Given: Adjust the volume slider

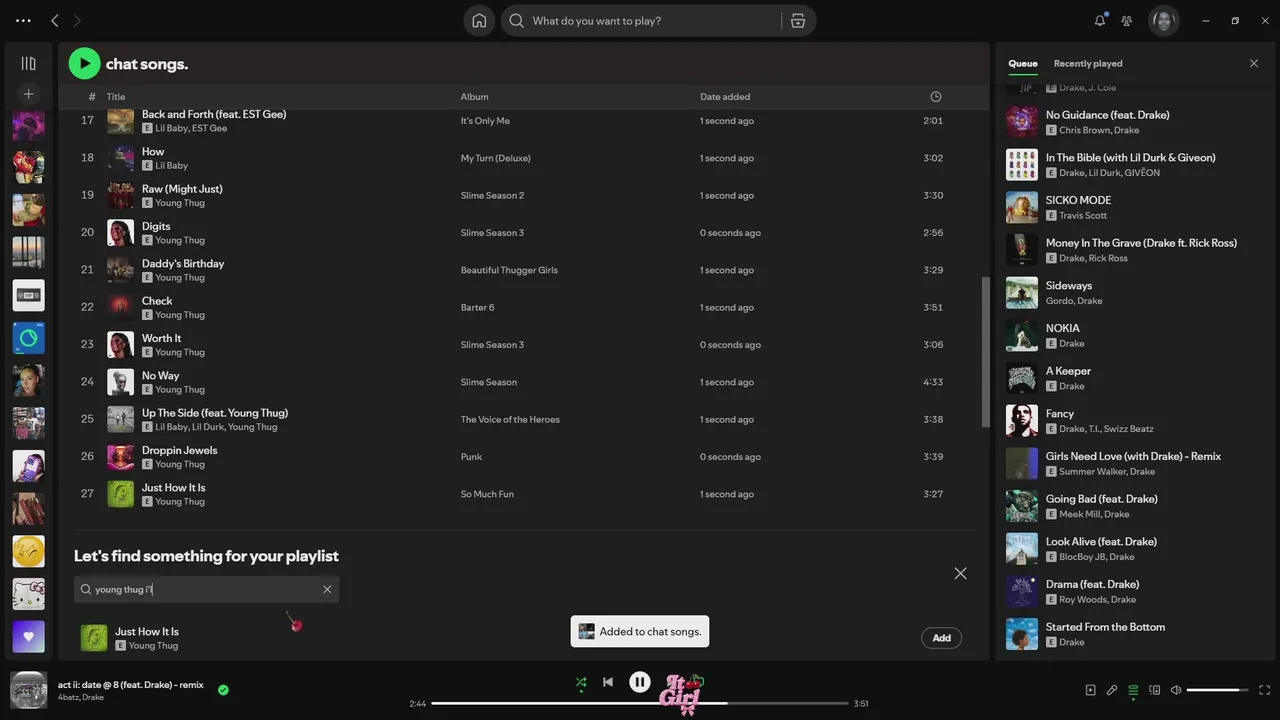Looking at the screenshot, I should (x=1218, y=690).
